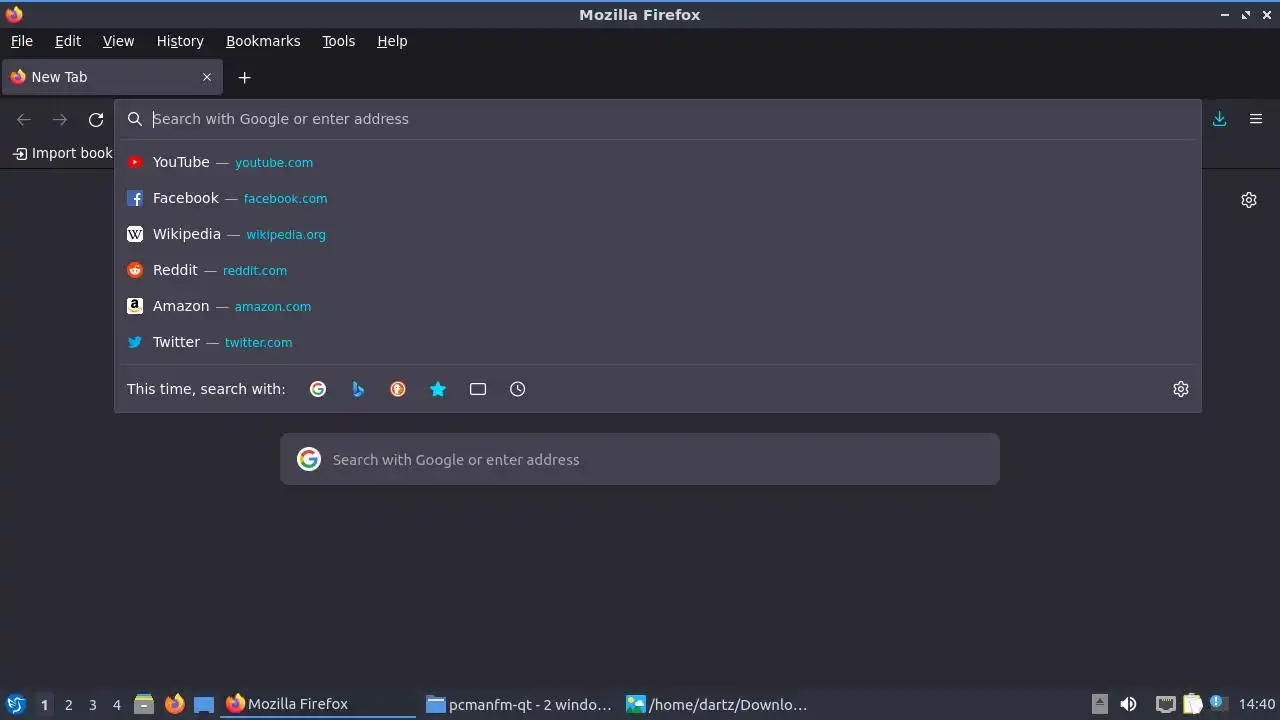Switch to pcmanfm-qt taskbar entry
The width and height of the screenshot is (1280, 720).
point(518,704)
